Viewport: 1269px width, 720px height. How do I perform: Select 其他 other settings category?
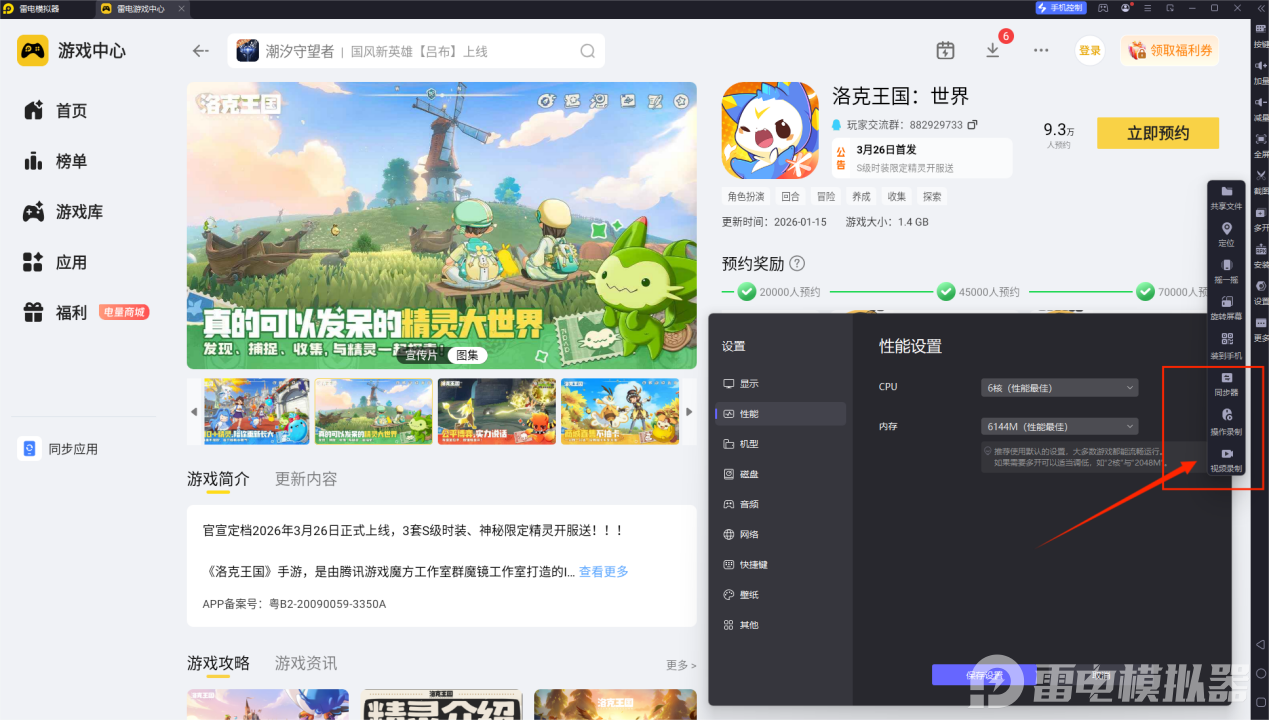(781, 624)
